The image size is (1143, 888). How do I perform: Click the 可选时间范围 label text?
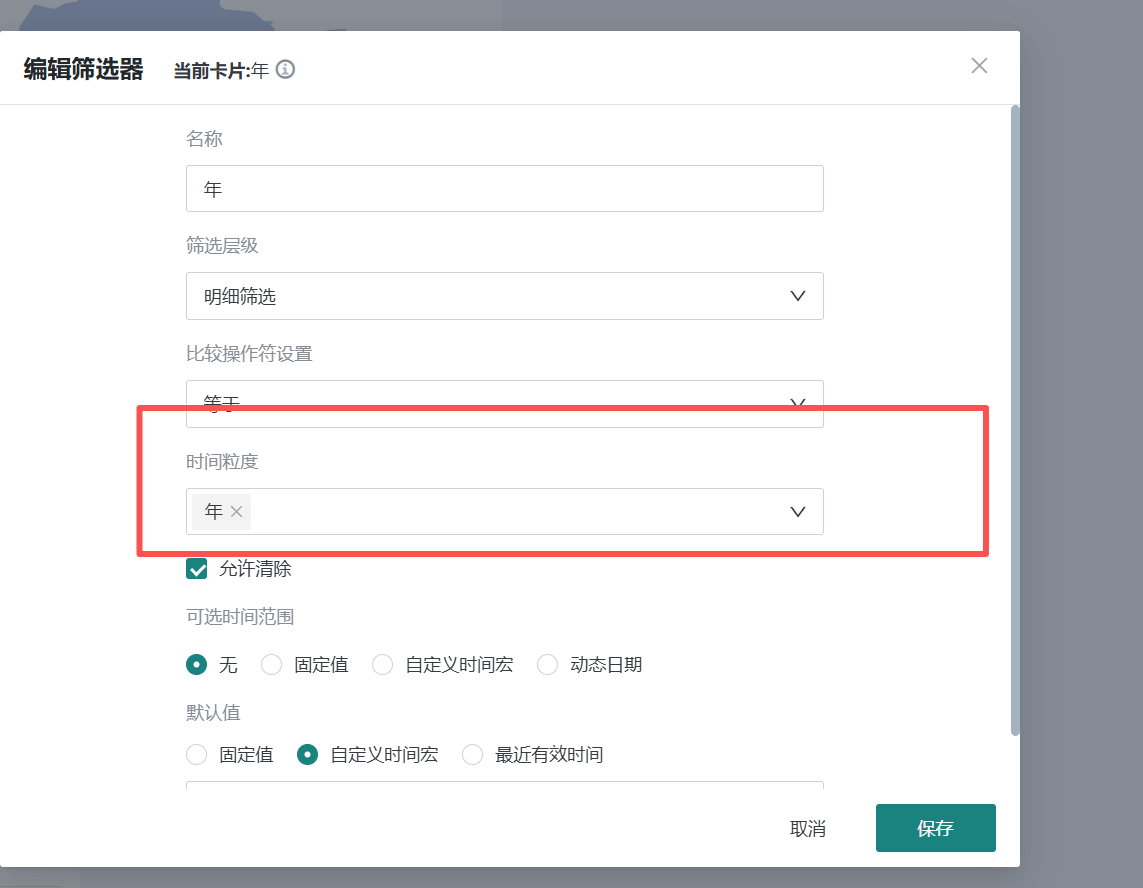(240, 617)
